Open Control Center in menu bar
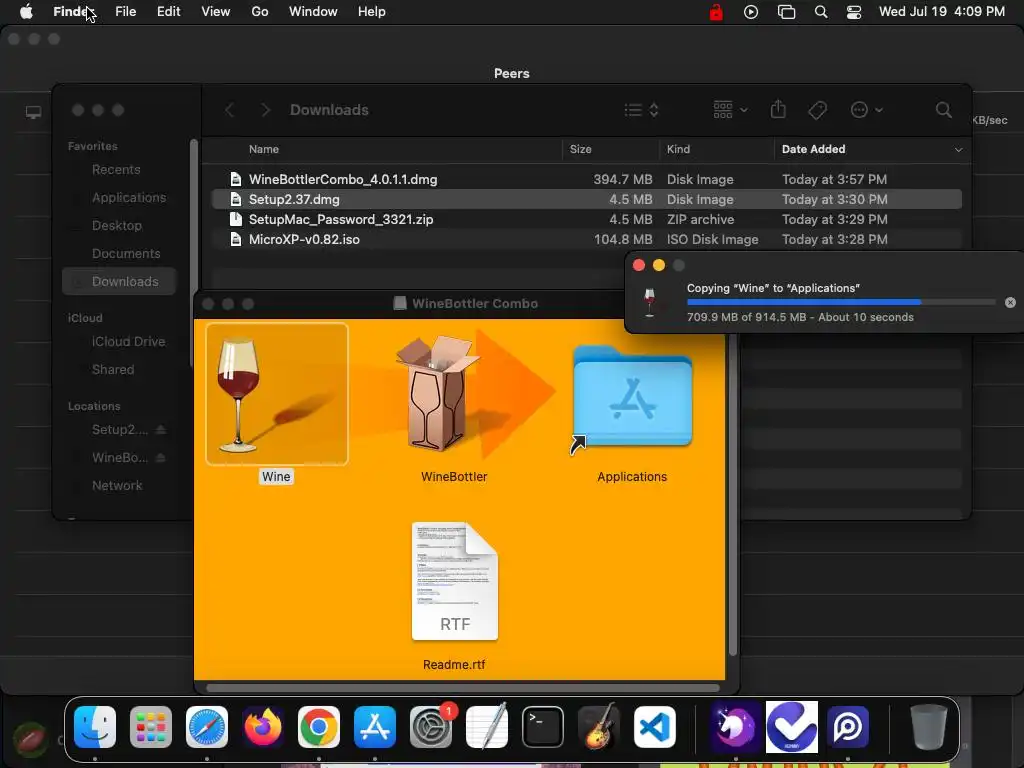The width and height of the screenshot is (1024, 768). click(x=854, y=12)
